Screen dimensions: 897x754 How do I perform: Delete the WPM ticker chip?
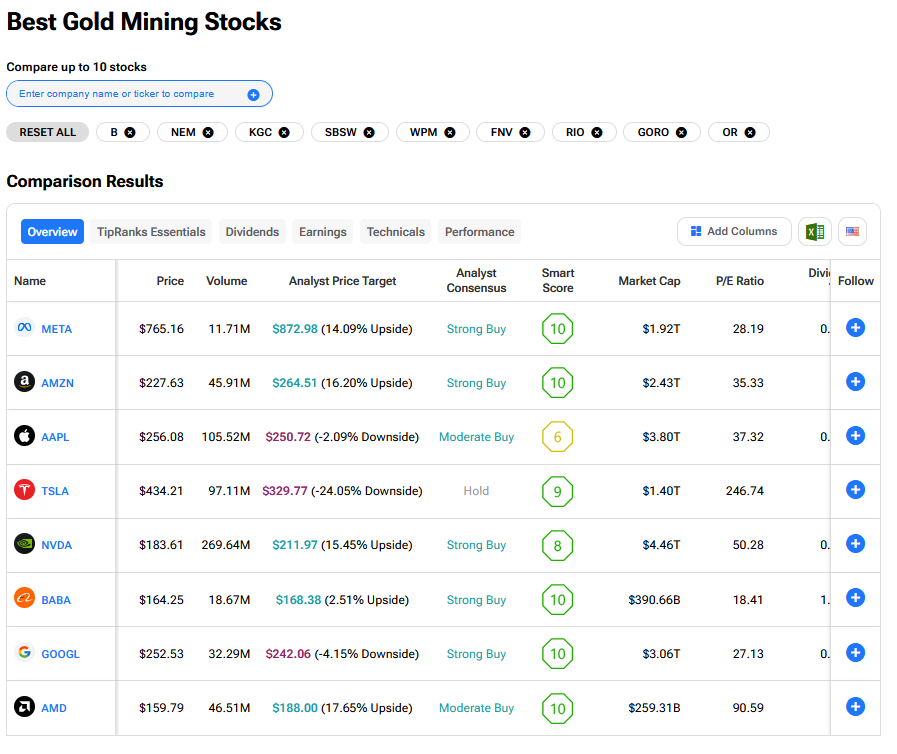click(450, 133)
